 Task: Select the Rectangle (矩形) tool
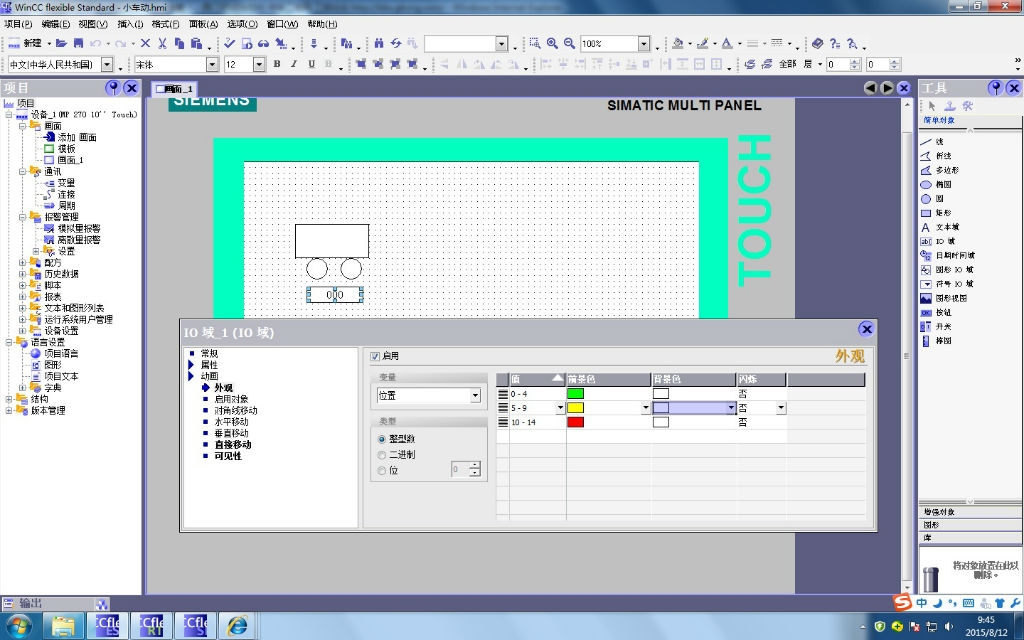pyautogui.click(x=935, y=213)
